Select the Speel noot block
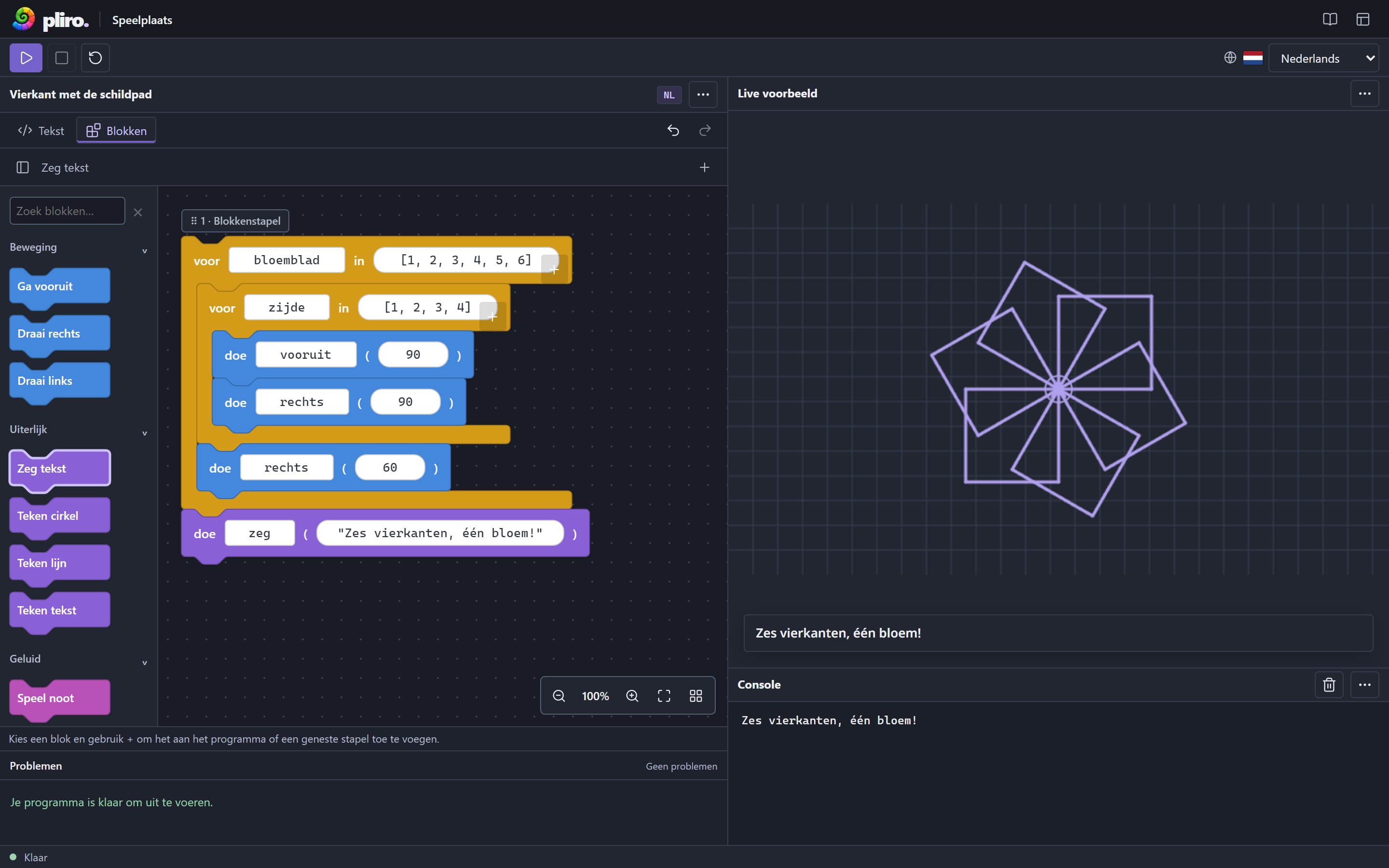1389x868 pixels. 60,698
